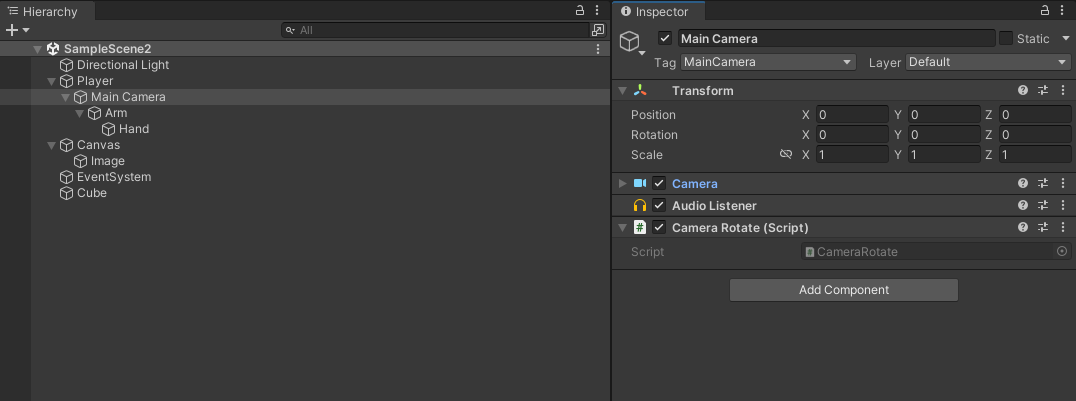1076x401 pixels.
Task: Click the Main Camera name field
Action: (x=836, y=38)
